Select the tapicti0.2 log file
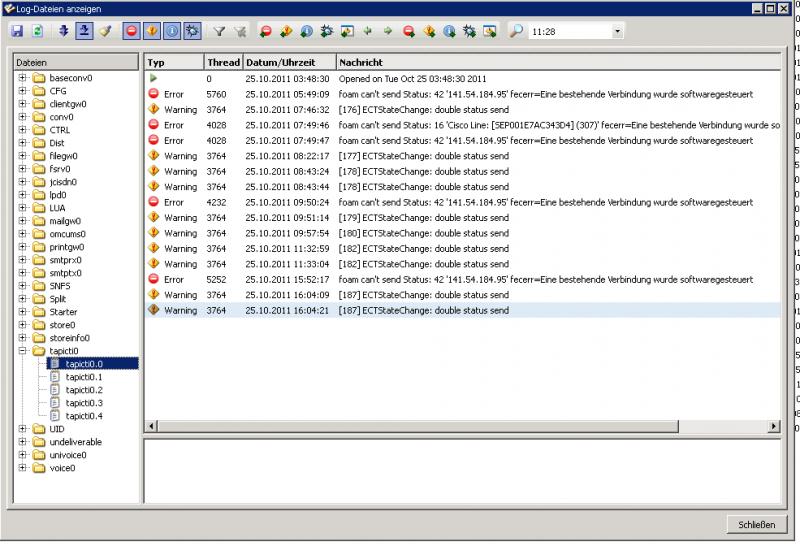This screenshot has height=546, width=800. point(83,390)
